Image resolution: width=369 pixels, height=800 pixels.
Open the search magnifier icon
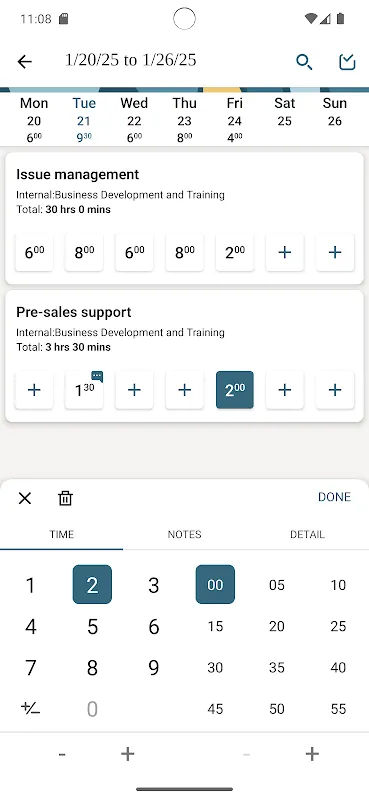click(x=304, y=62)
